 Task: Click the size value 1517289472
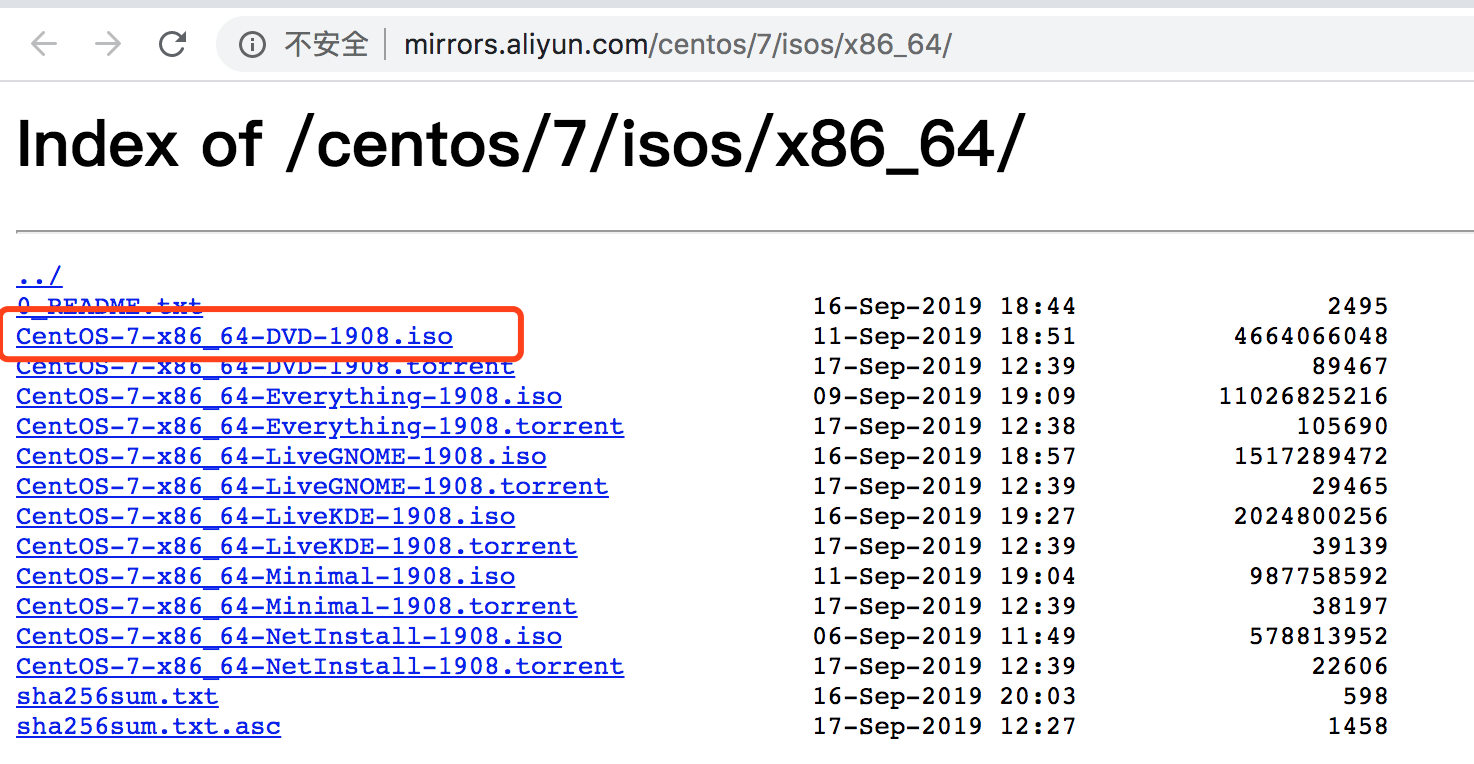click(x=1311, y=456)
